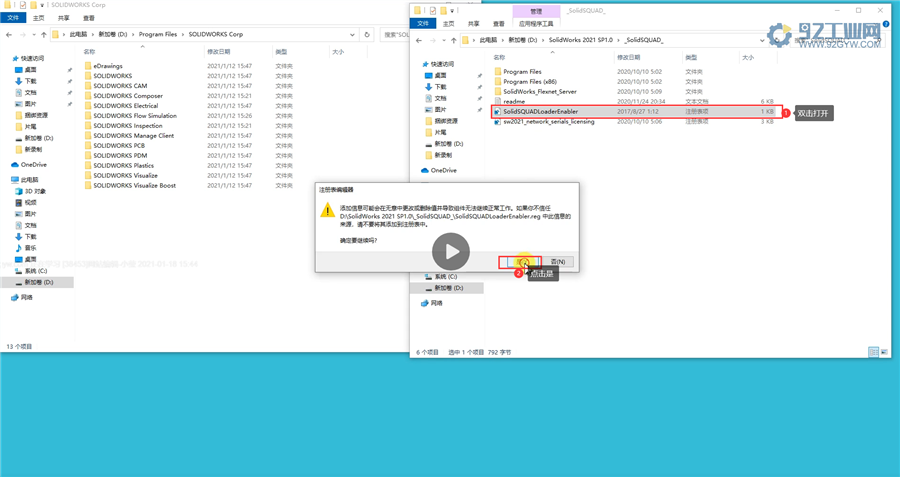Open 文件 menu in SOLIDWORKS Corp window
The height and width of the screenshot is (477, 900).
13,18
